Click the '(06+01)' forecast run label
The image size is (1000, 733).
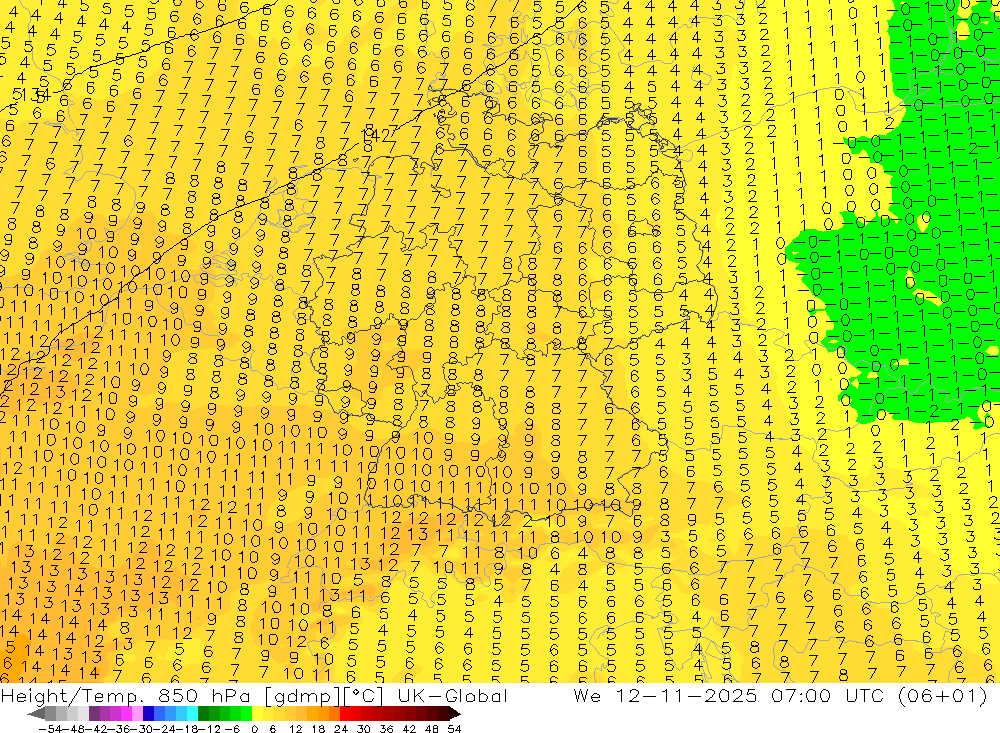click(943, 695)
